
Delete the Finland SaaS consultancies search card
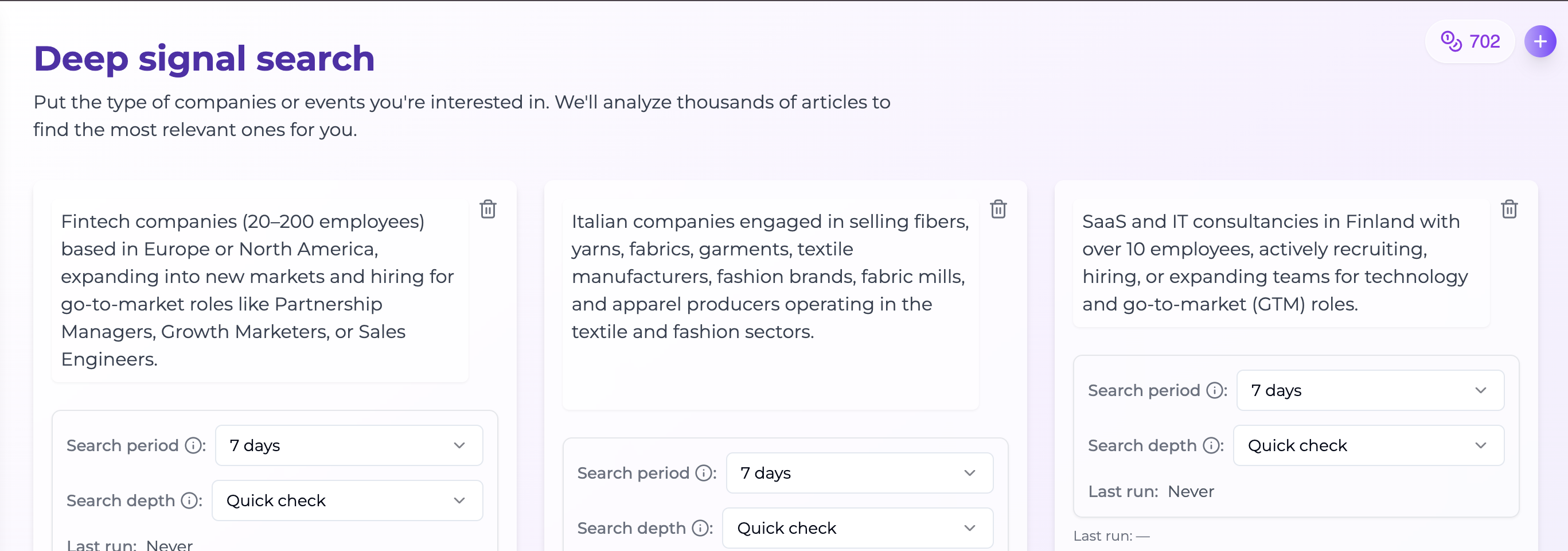coord(1509,209)
